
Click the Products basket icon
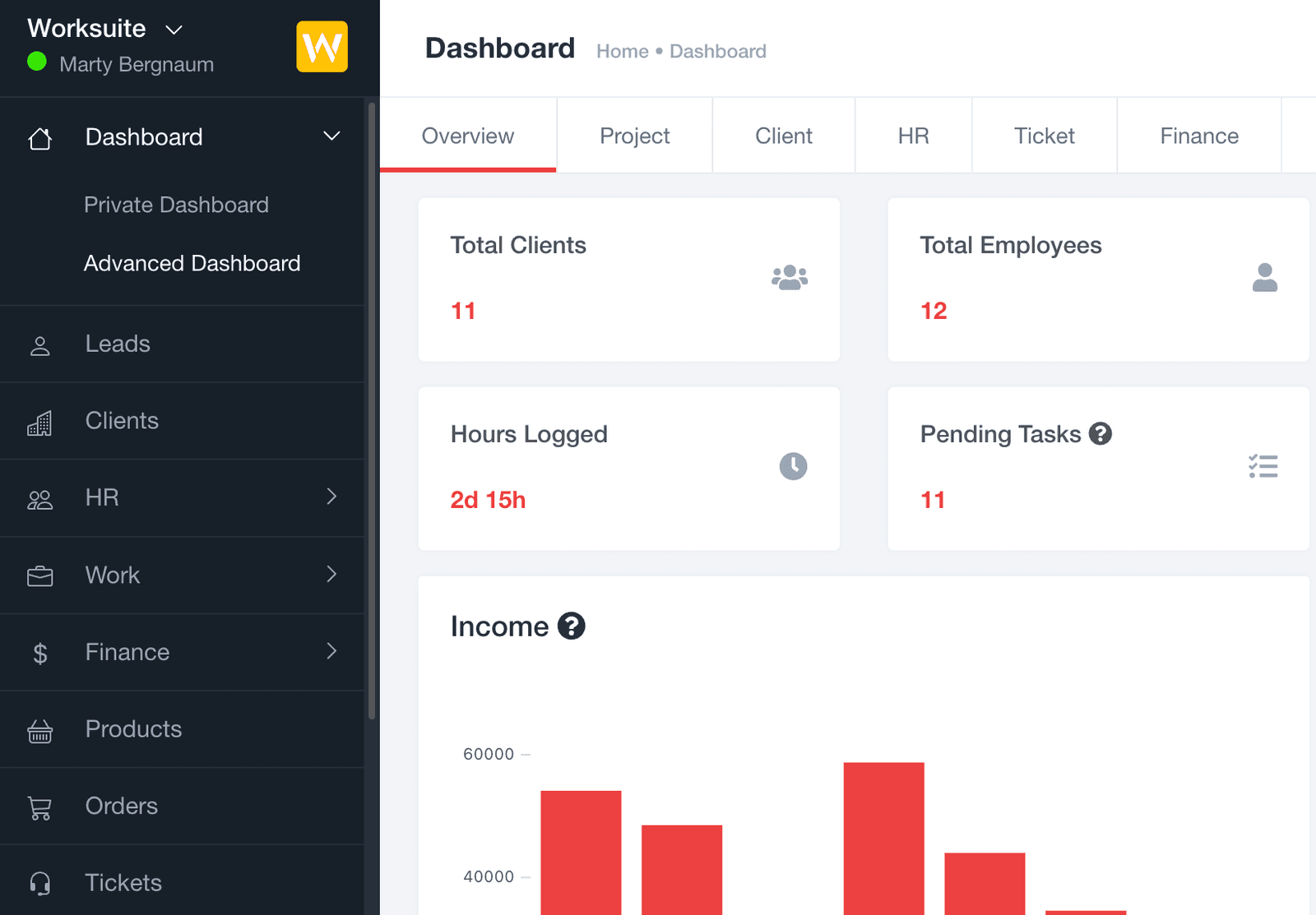click(x=39, y=729)
